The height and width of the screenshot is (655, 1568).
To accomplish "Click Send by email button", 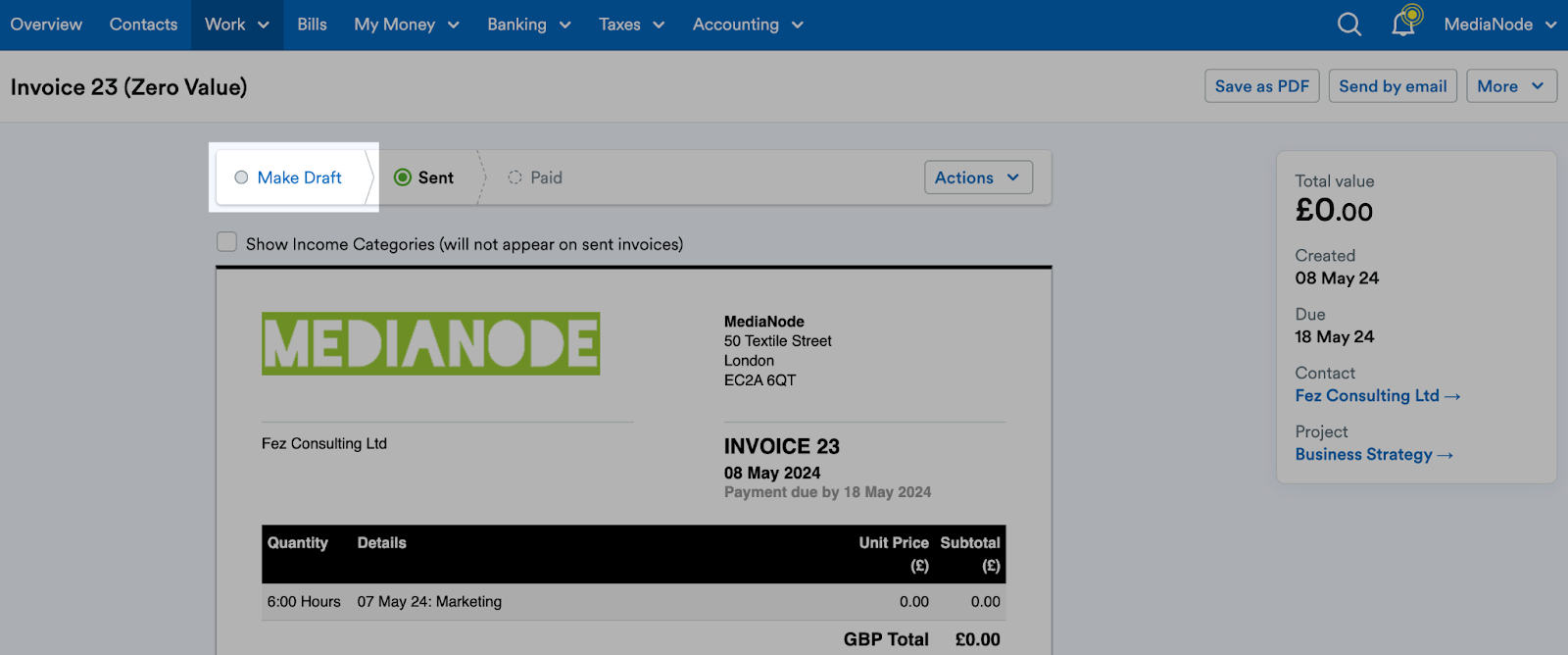I will tap(1393, 86).
